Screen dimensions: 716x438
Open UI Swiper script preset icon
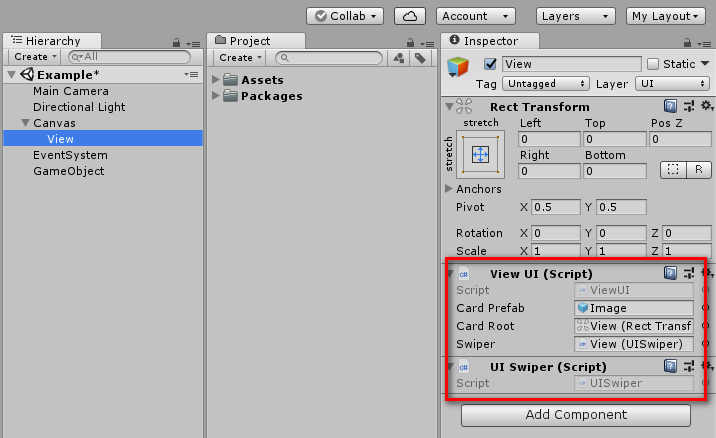point(689,366)
